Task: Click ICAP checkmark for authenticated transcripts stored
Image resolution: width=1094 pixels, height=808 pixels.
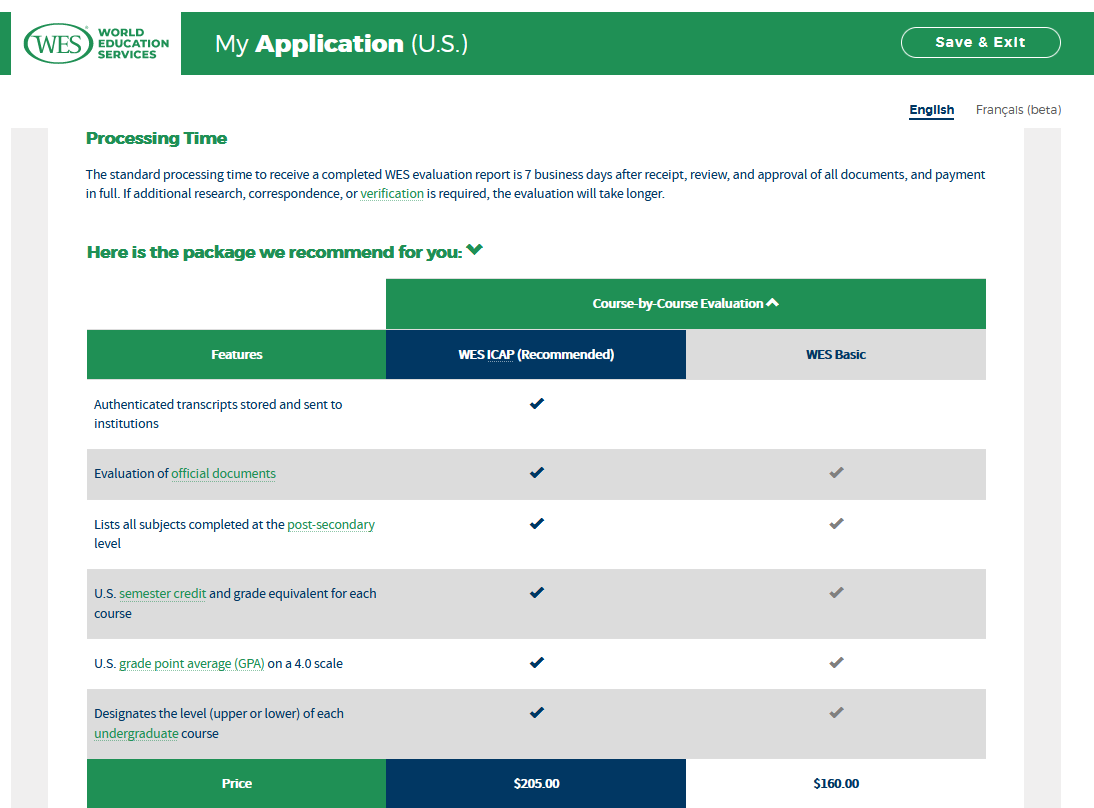Action: pos(537,404)
